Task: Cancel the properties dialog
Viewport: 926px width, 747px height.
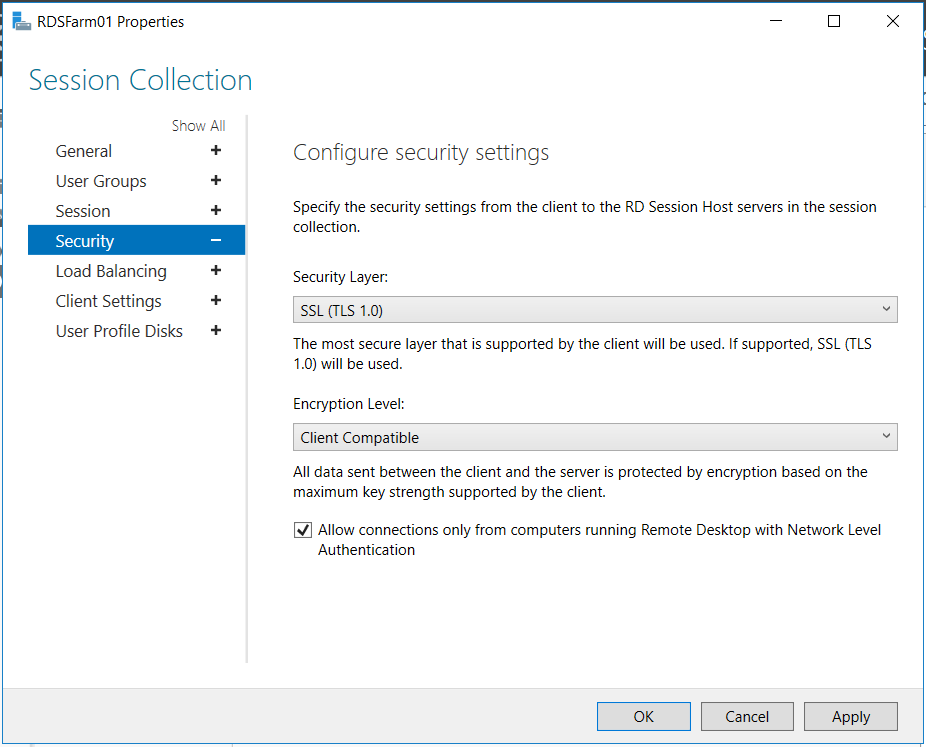Action: click(x=747, y=716)
